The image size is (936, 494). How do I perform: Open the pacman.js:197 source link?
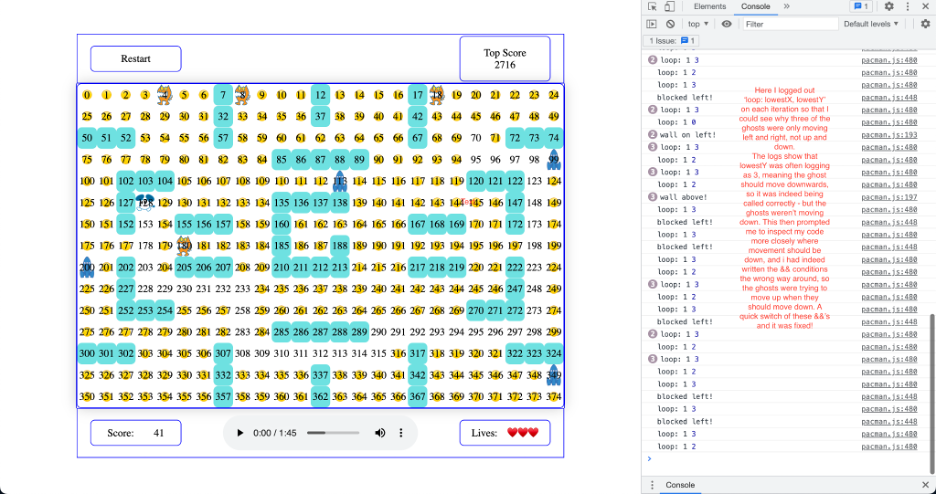(x=889, y=197)
